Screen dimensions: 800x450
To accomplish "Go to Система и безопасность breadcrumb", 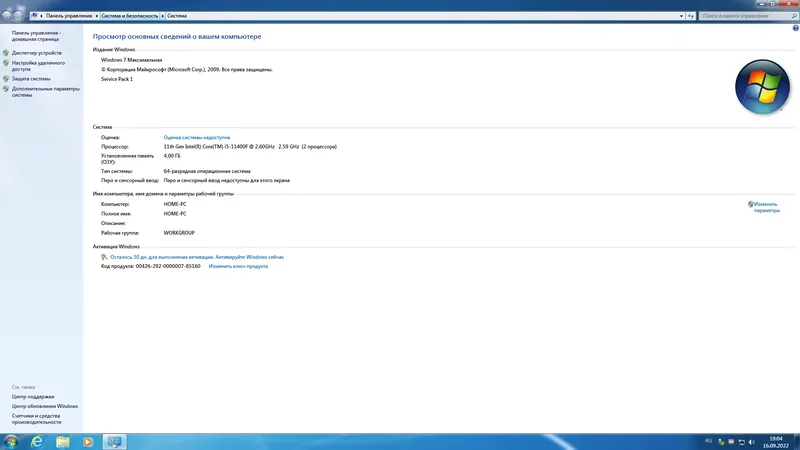I will 130,16.
